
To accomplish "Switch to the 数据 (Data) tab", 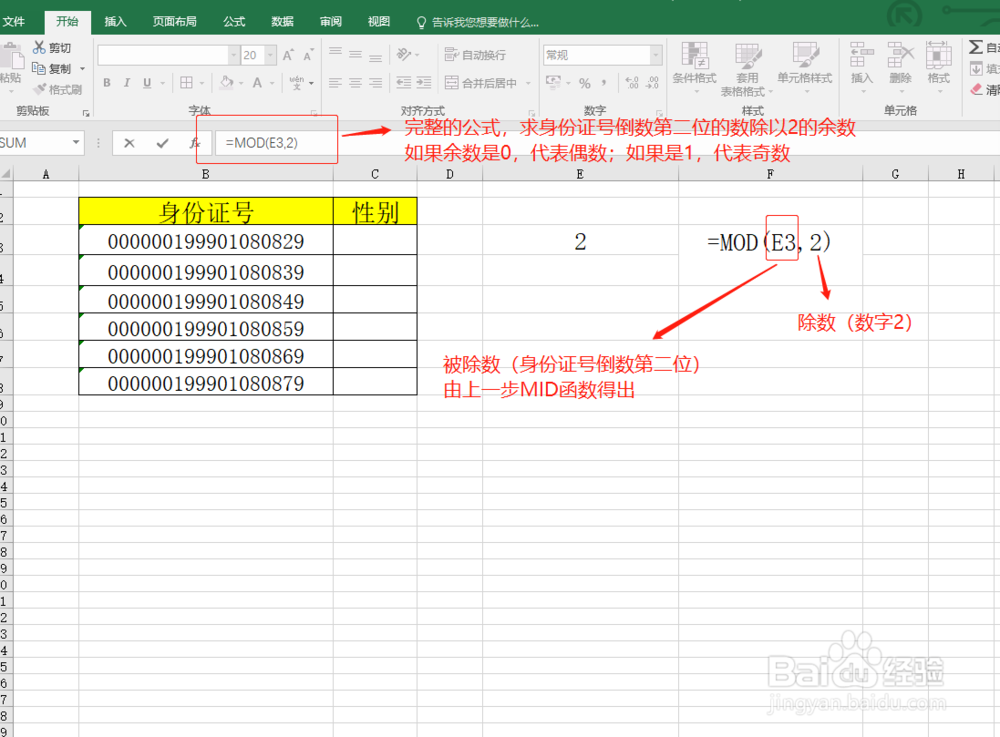I will (283, 22).
